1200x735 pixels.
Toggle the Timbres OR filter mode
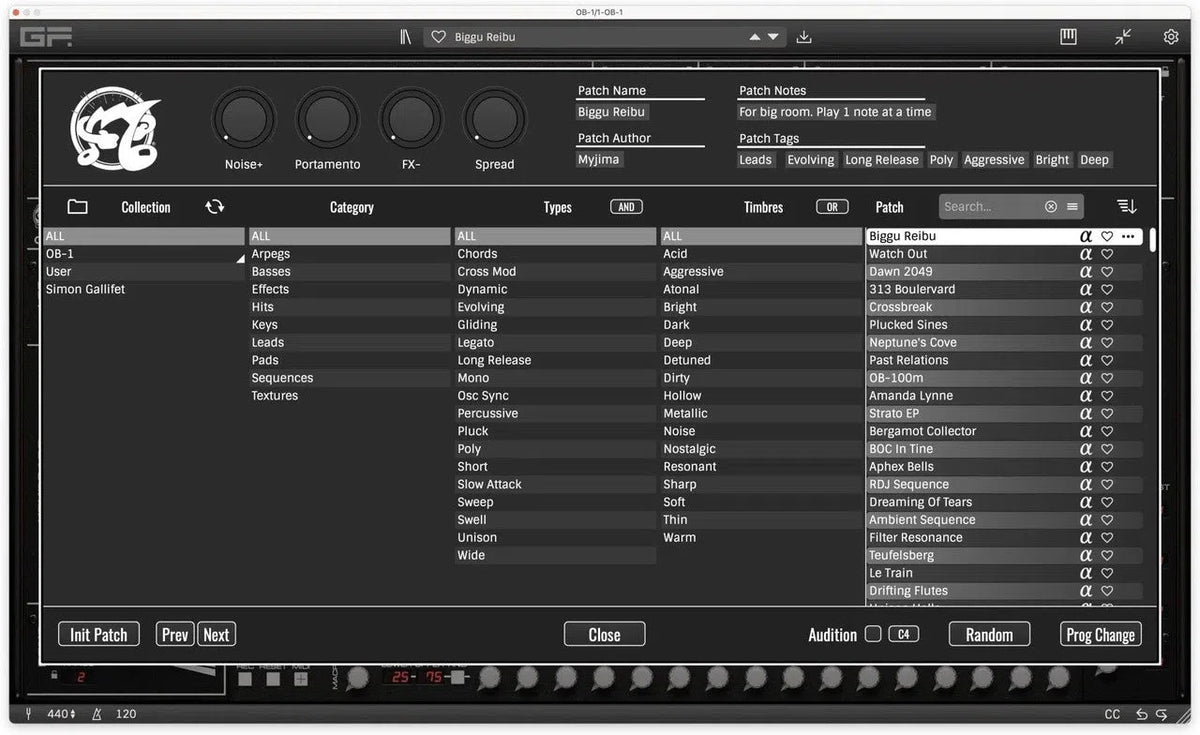coord(832,207)
